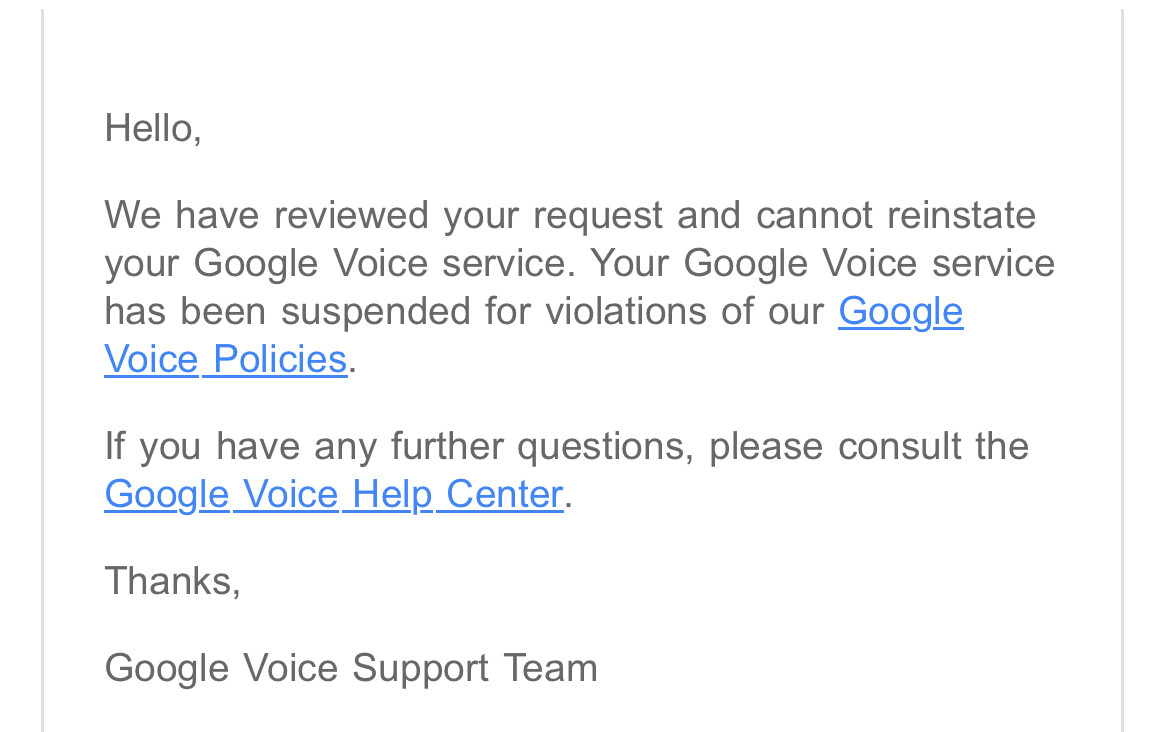Click the word "Help" in Help Center link
1161x732 pixels.
[x=392, y=494]
